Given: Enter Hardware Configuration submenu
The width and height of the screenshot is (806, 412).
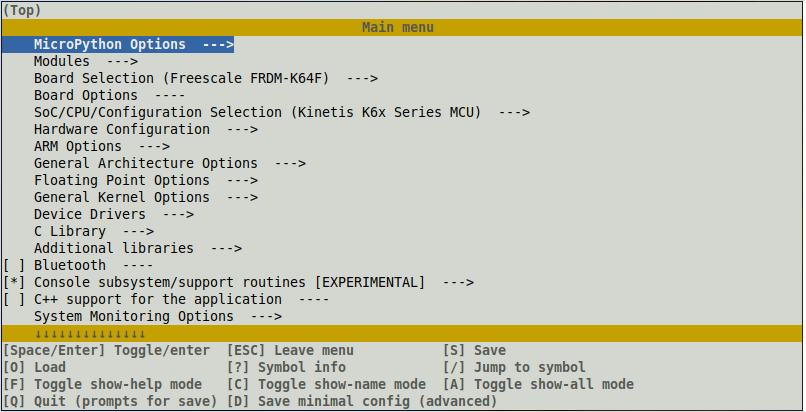Looking at the screenshot, I should tap(145, 129).
